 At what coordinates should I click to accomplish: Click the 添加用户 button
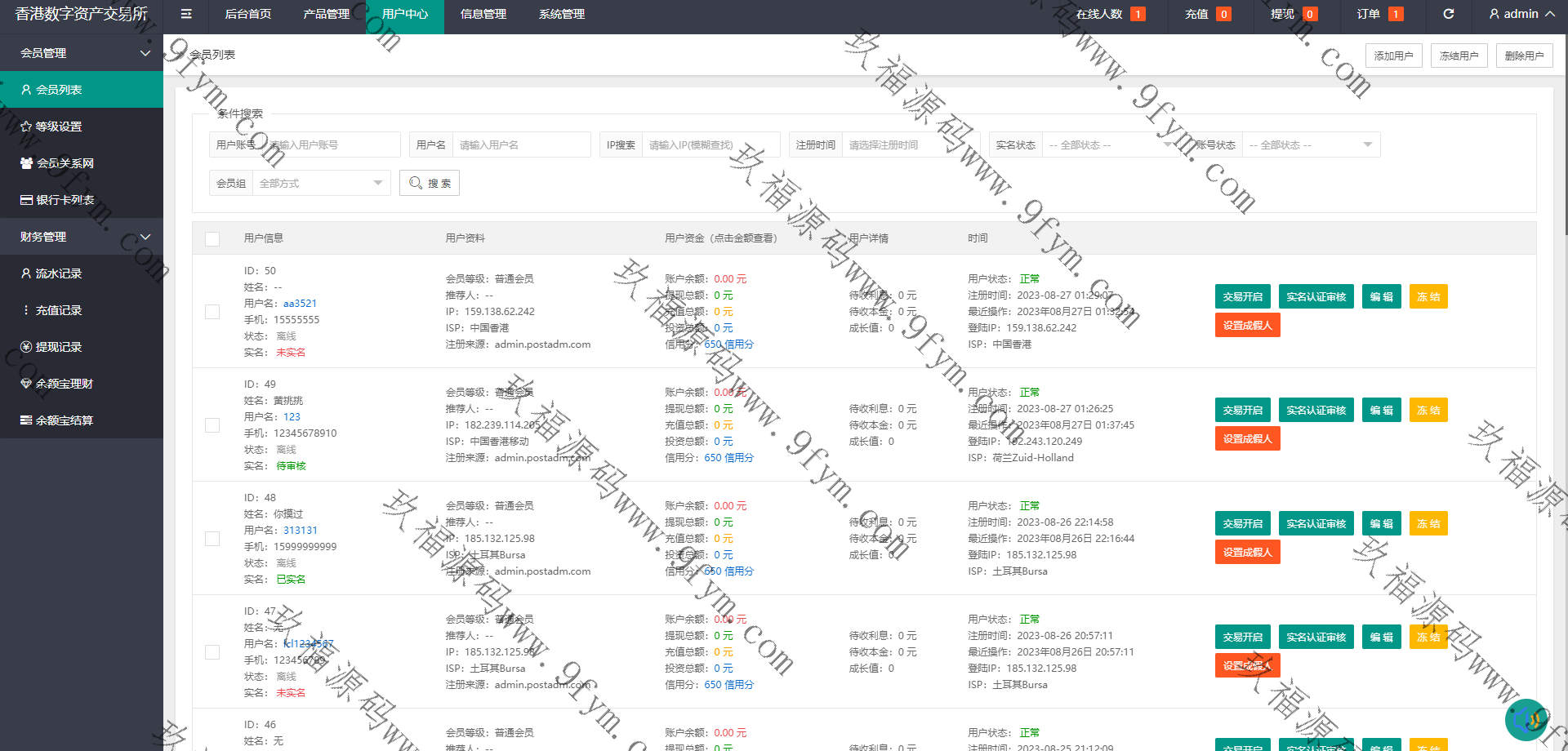[x=1393, y=56]
